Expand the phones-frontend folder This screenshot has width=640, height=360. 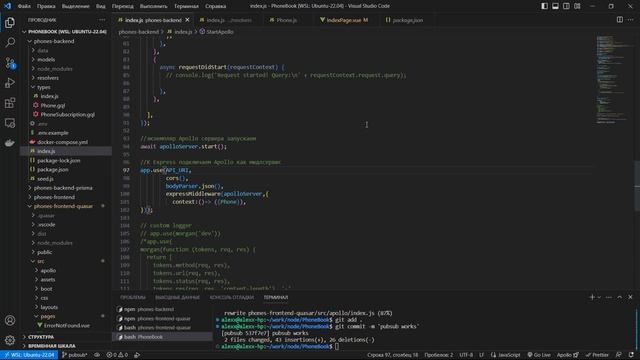[54, 197]
